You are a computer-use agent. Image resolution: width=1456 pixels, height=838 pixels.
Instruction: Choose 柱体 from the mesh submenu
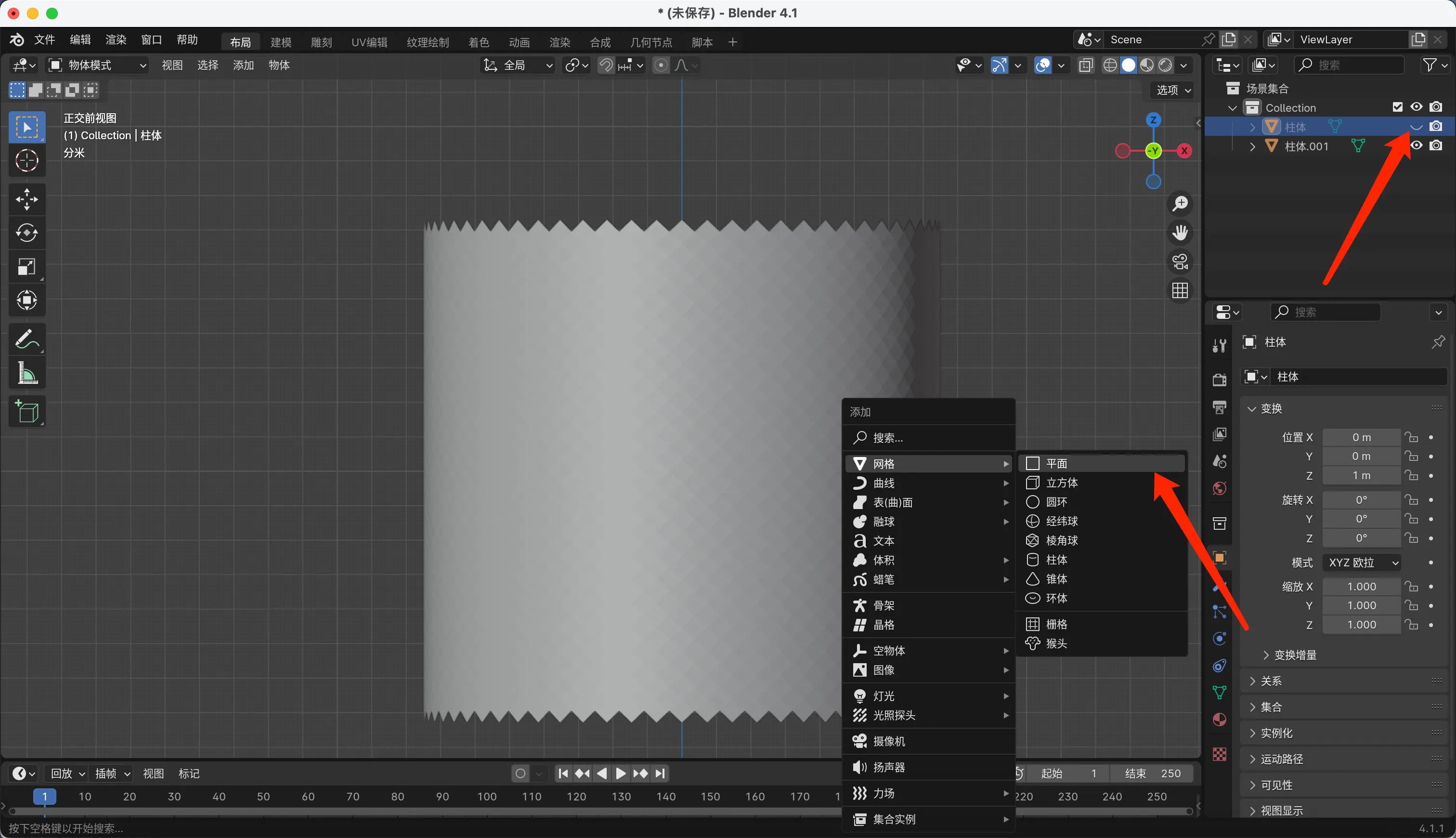tap(1056, 560)
